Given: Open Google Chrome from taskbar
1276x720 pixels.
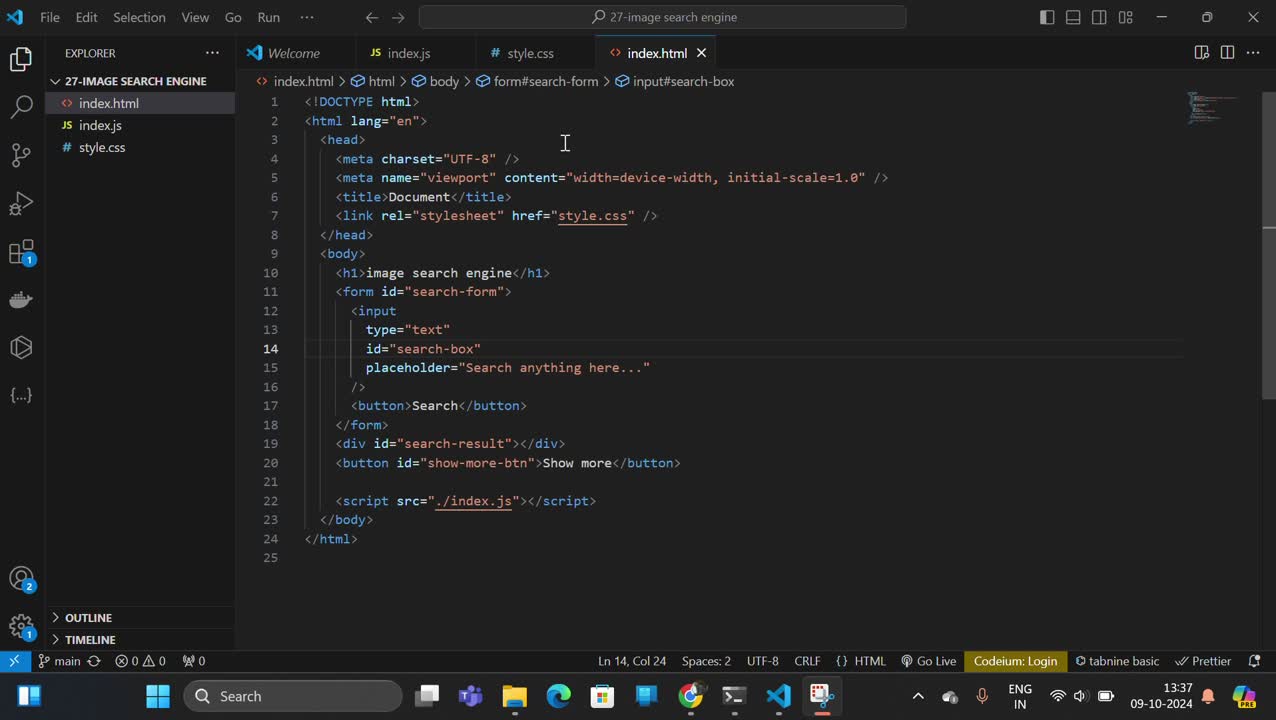Looking at the screenshot, I should point(691,696).
